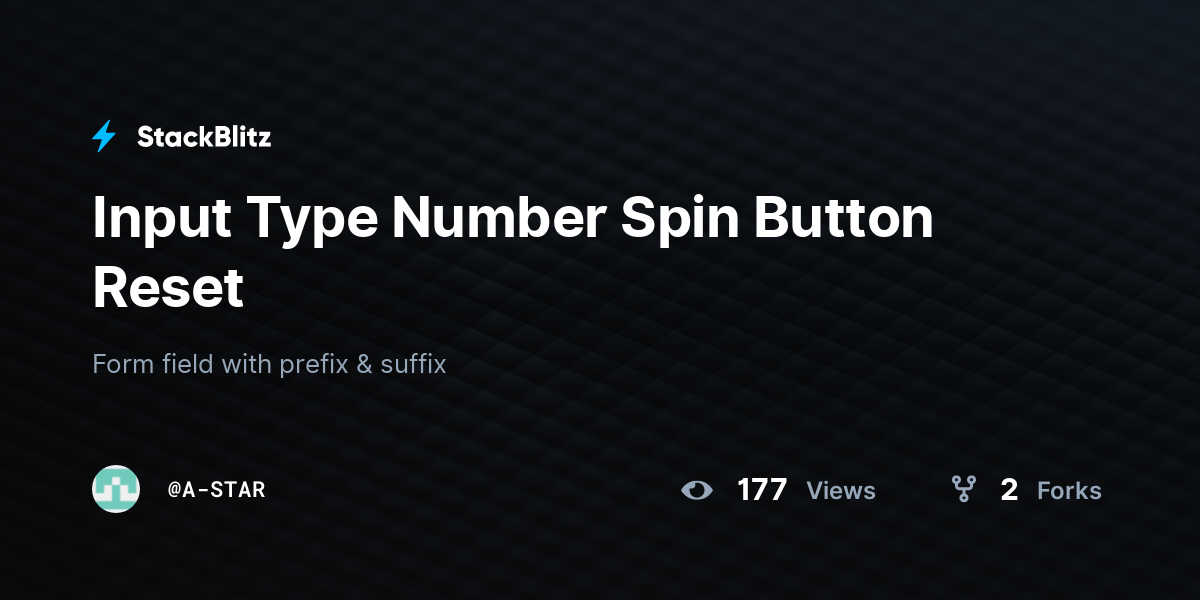
Task: Click the forks branch icon
Action: [x=964, y=489]
